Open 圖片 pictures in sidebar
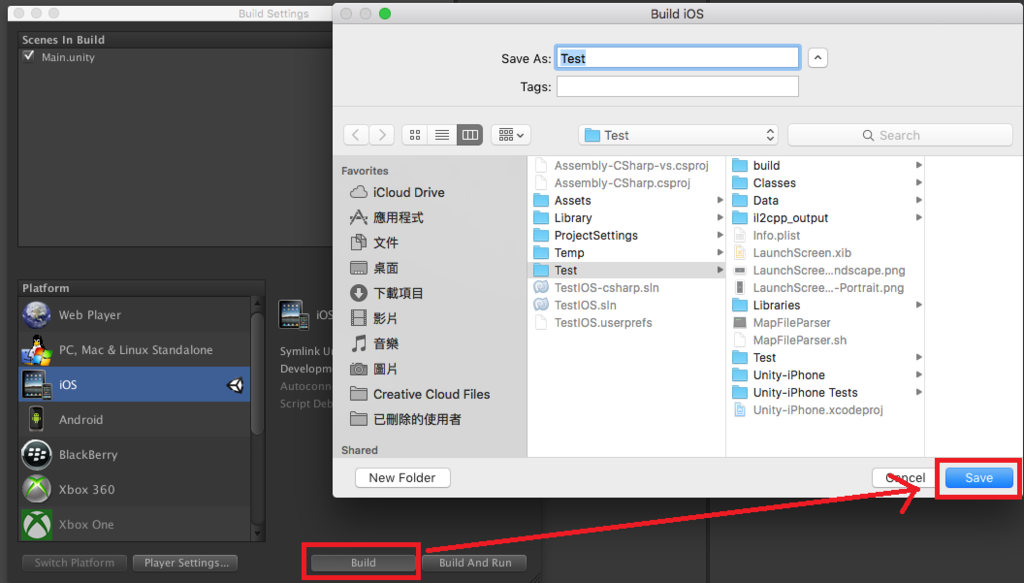1024x583 pixels. (x=374, y=369)
